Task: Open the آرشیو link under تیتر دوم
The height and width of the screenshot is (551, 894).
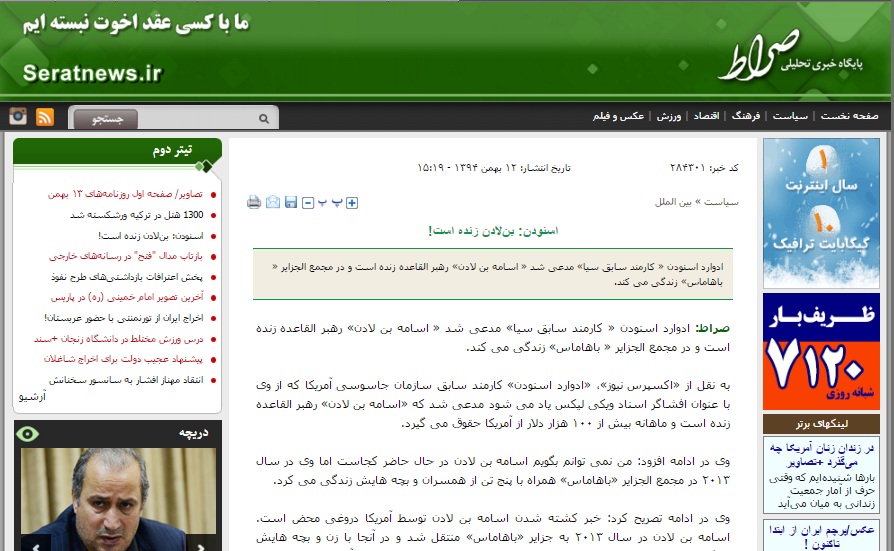Action: 33,396
